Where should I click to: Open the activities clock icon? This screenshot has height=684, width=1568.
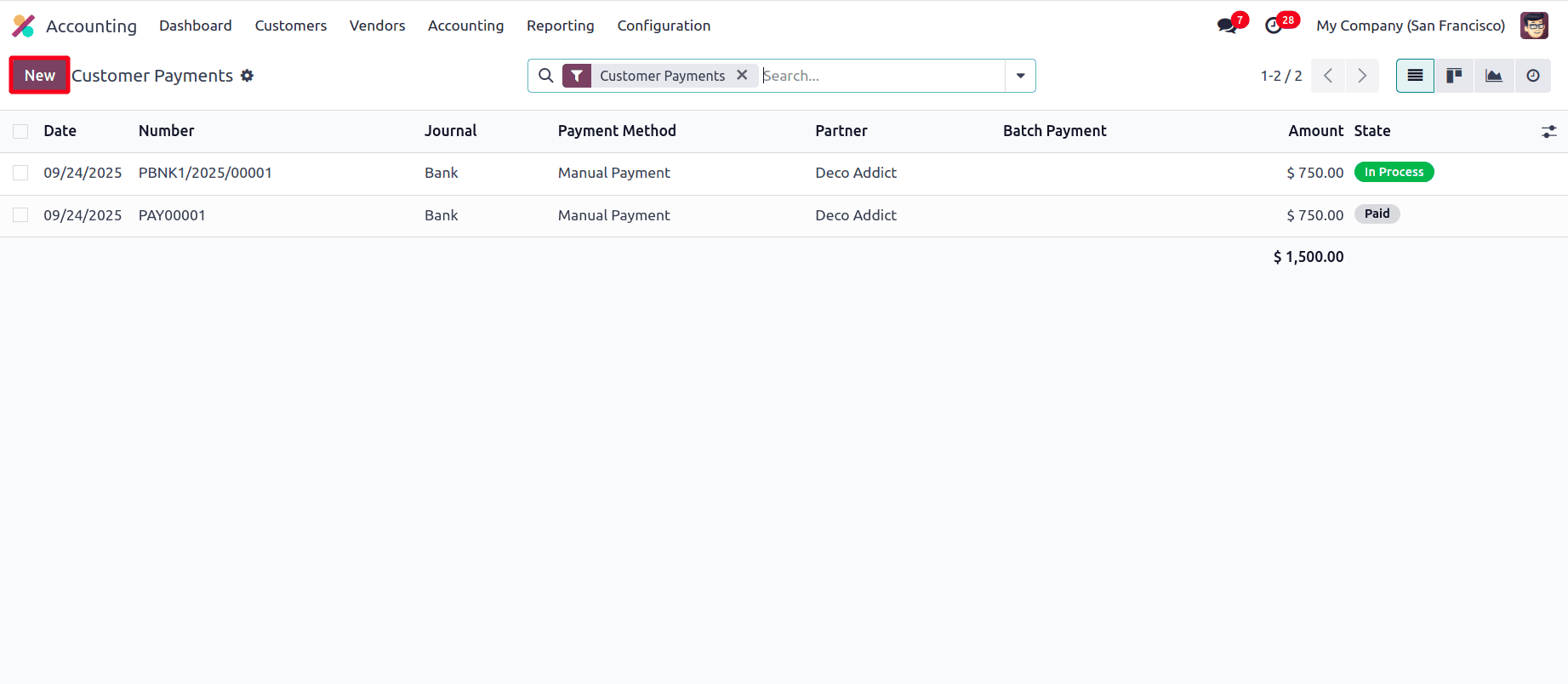coord(1274,26)
